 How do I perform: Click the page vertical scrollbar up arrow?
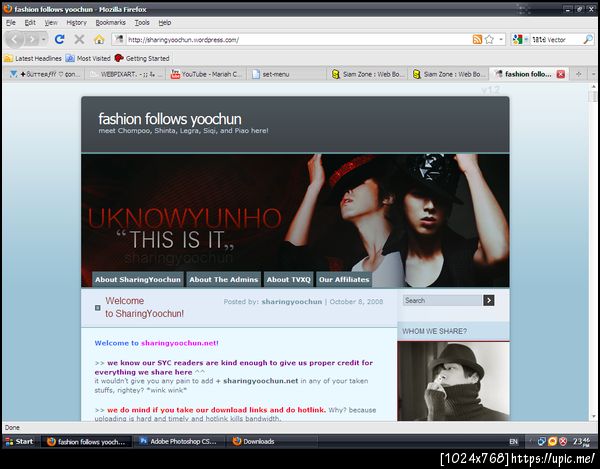tap(593, 87)
